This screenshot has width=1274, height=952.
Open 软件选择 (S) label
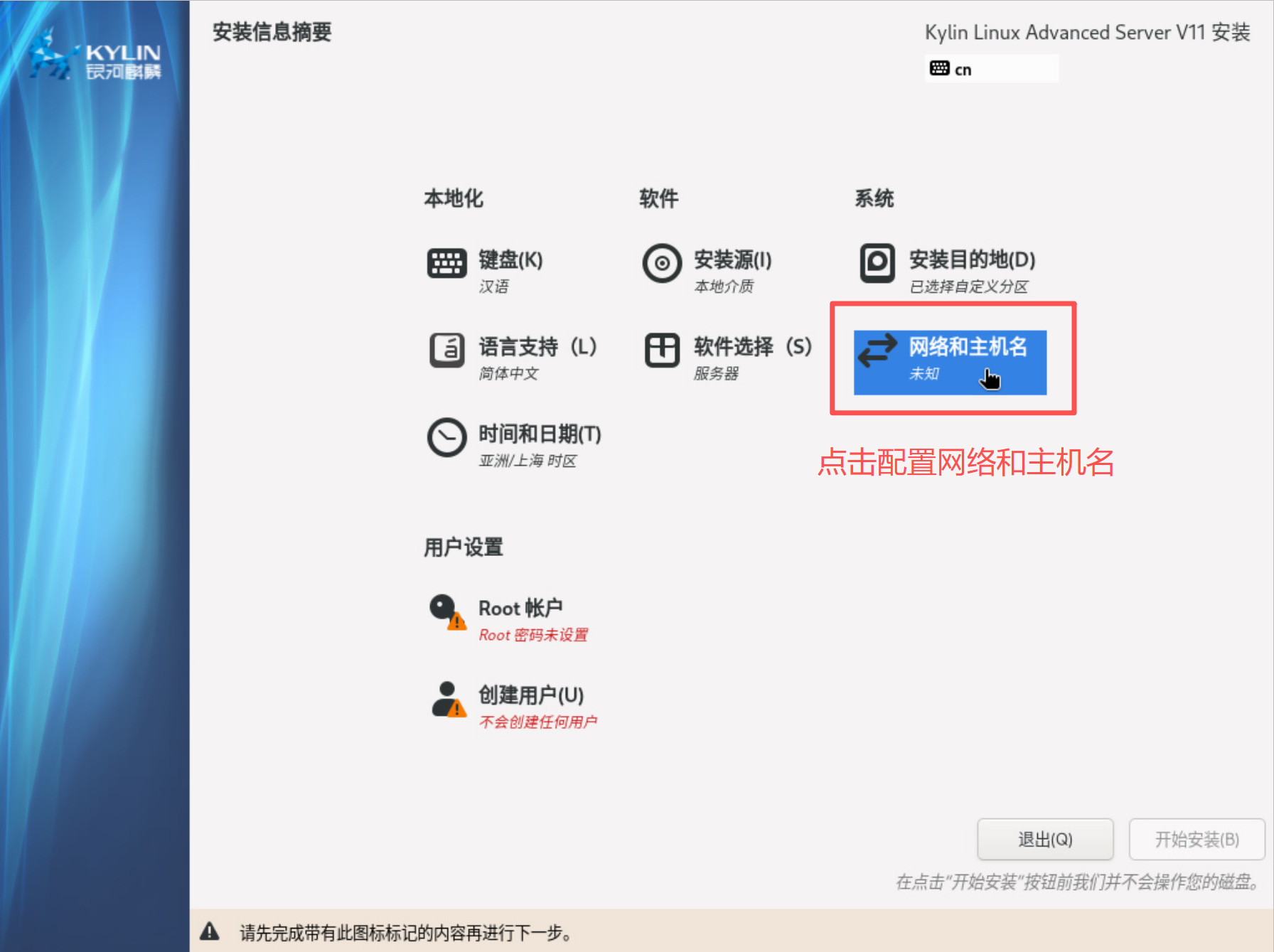pos(752,347)
